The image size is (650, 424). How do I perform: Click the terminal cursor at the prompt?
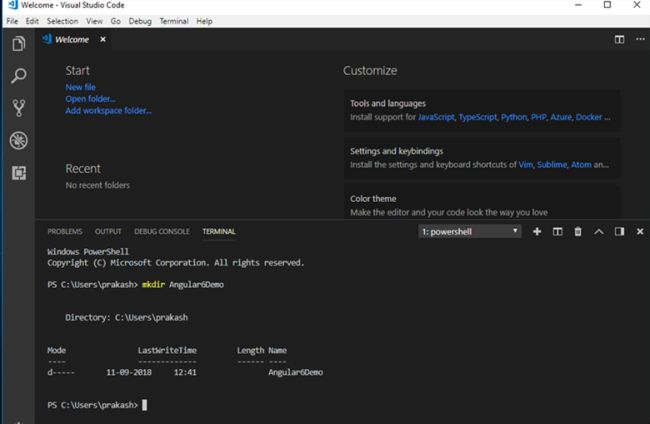pyautogui.click(x=144, y=405)
